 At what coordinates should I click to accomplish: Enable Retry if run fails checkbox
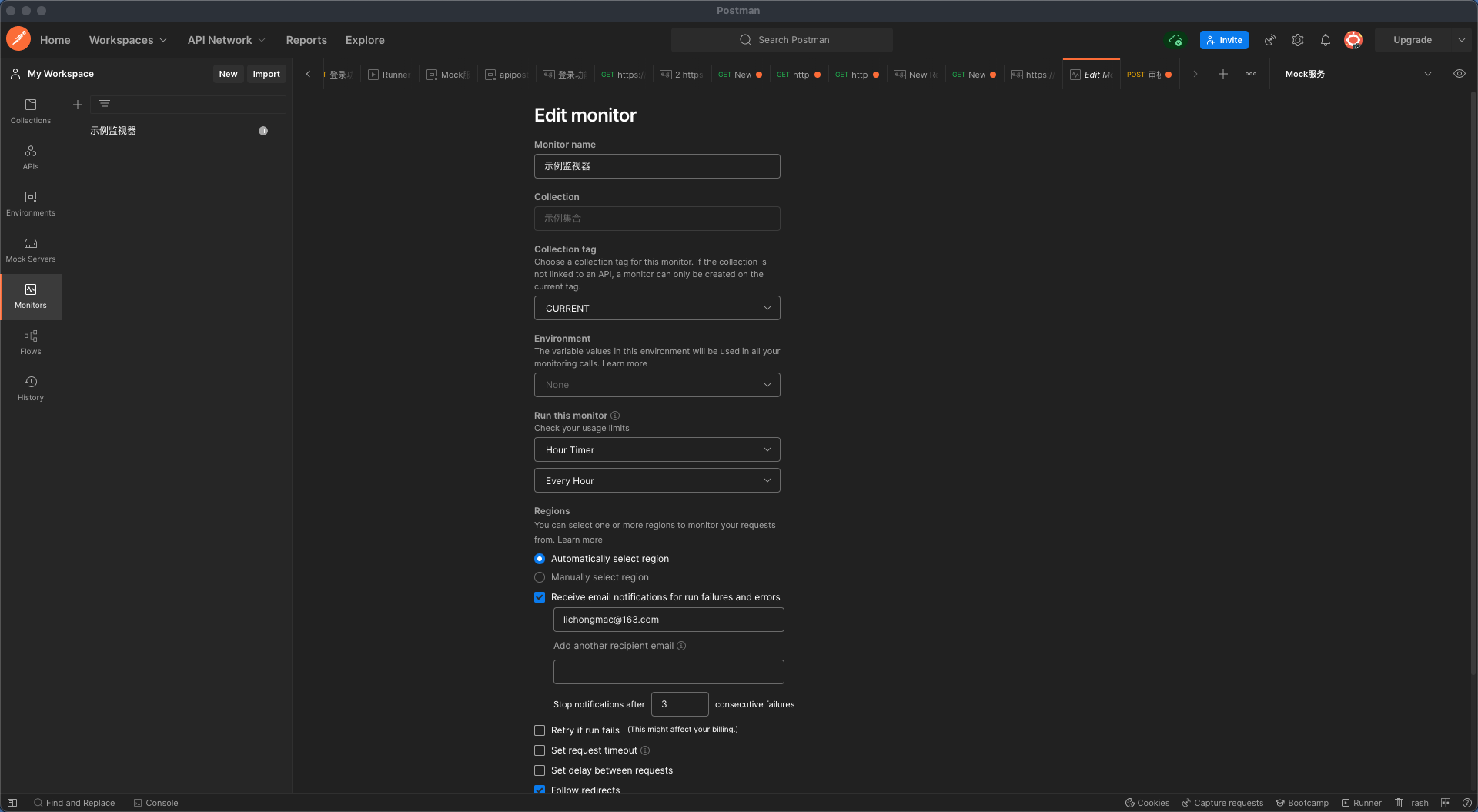tap(540, 730)
